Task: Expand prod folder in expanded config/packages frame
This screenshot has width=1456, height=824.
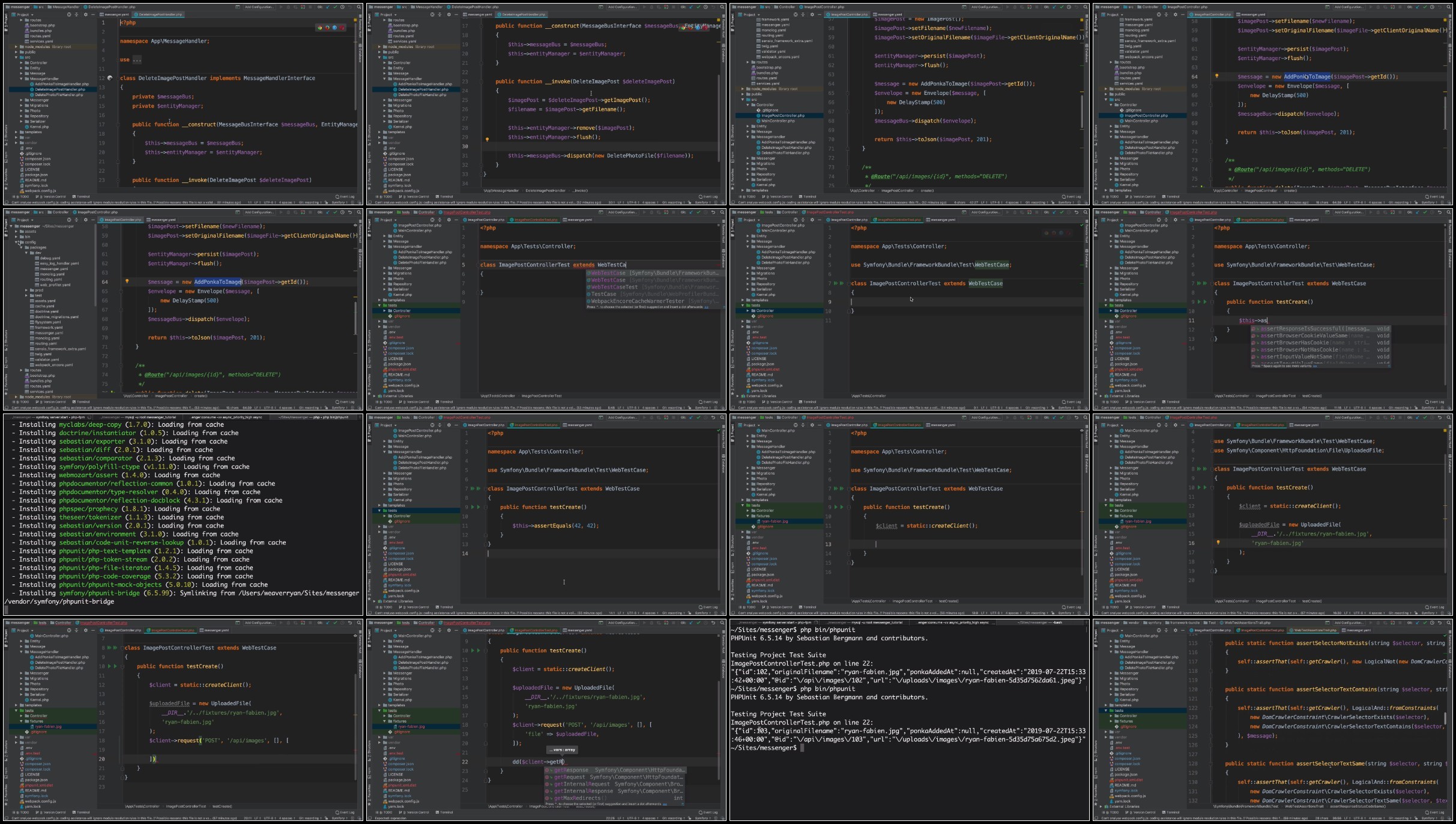Action: tap(26, 290)
